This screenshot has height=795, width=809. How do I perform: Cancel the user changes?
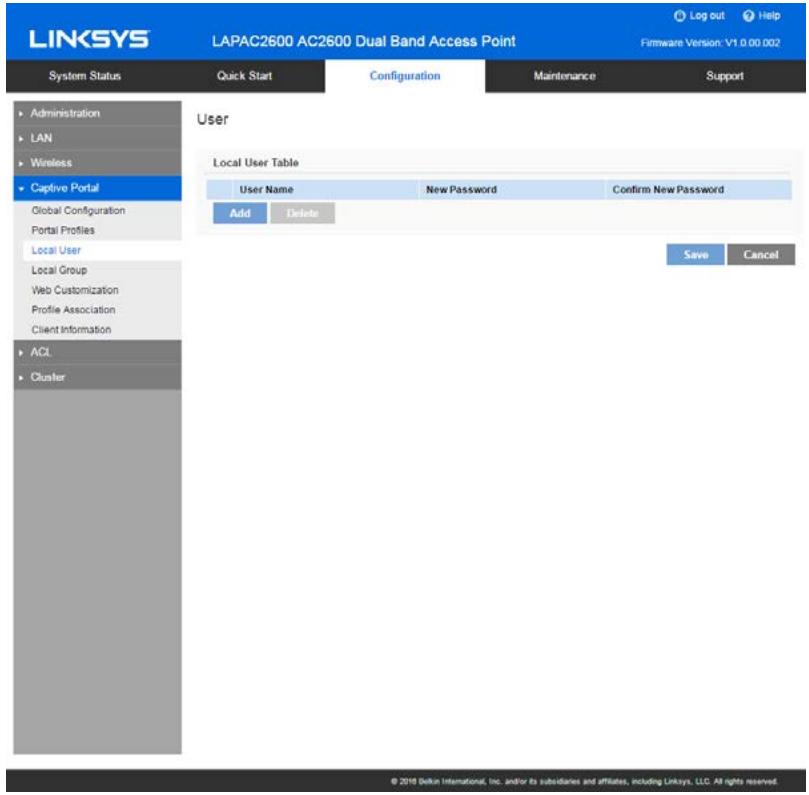(761, 254)
